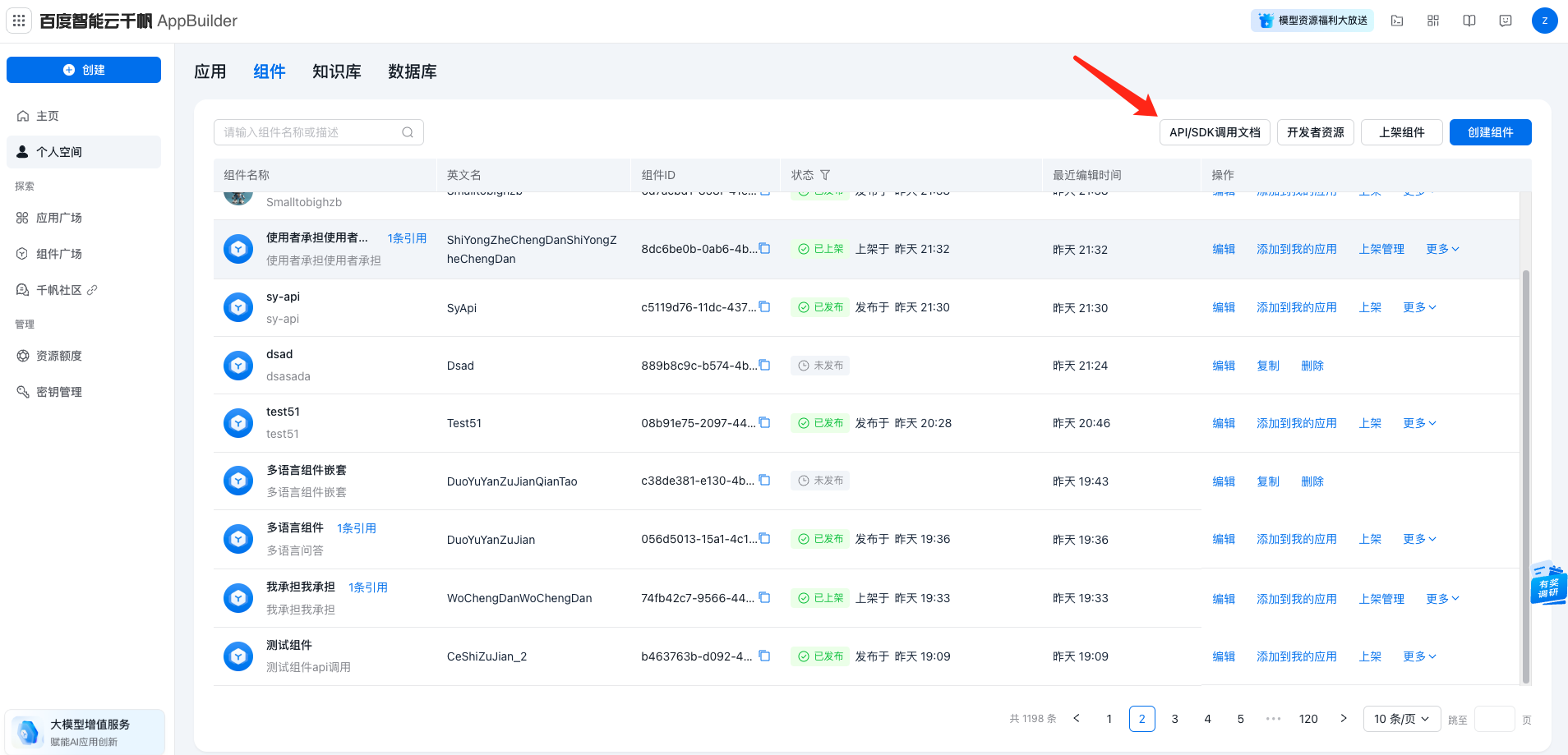
Task: Copy component ID 74fb42c7-9566-44
Action: coord(764,597)
